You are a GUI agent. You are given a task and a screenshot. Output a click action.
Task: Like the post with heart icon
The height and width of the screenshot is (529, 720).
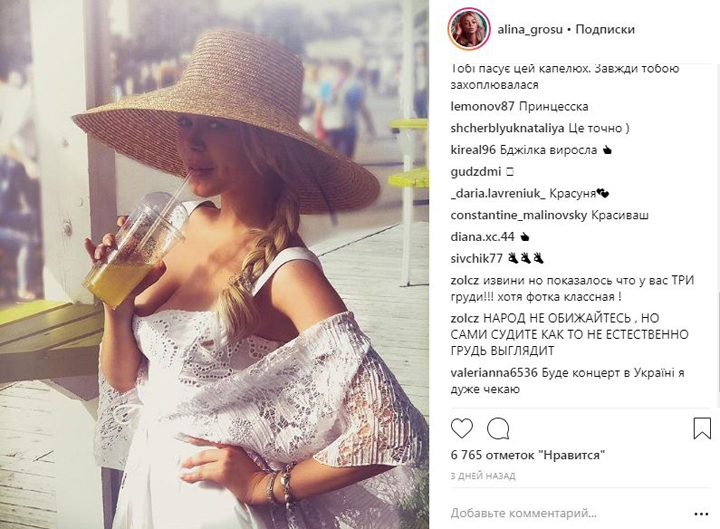462,428
